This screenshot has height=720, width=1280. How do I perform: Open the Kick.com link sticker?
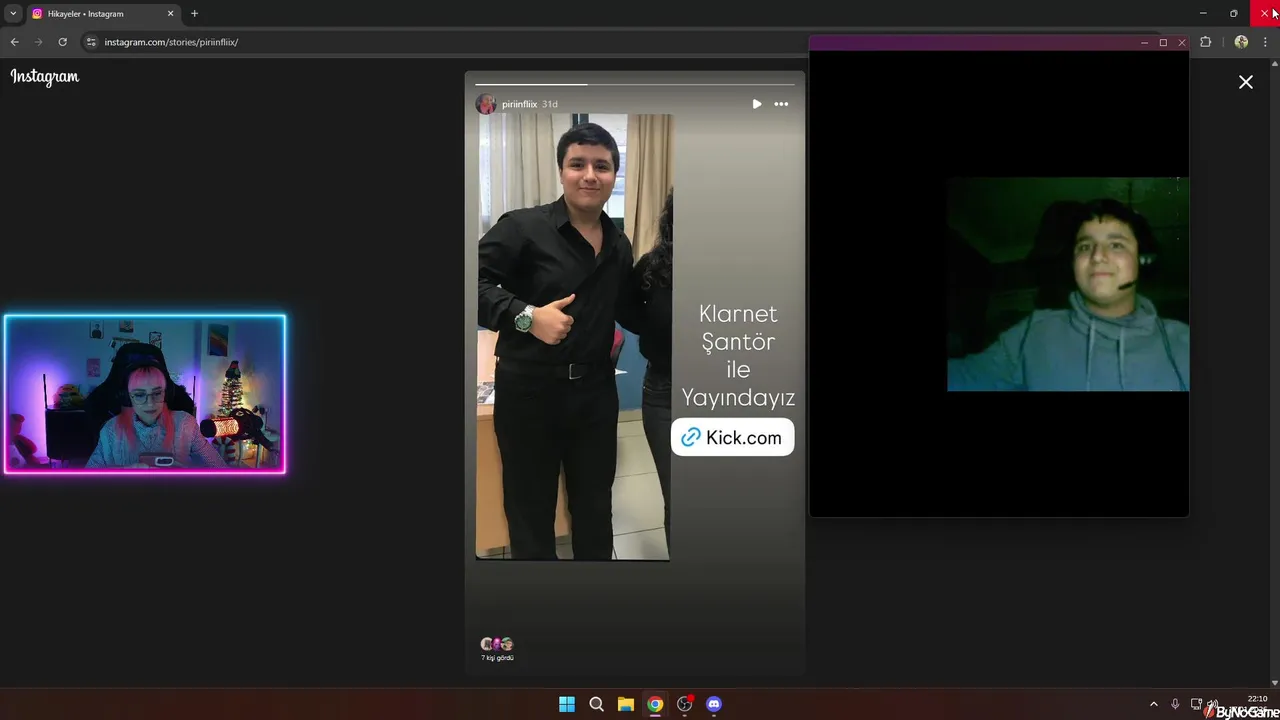coord(732,438)
